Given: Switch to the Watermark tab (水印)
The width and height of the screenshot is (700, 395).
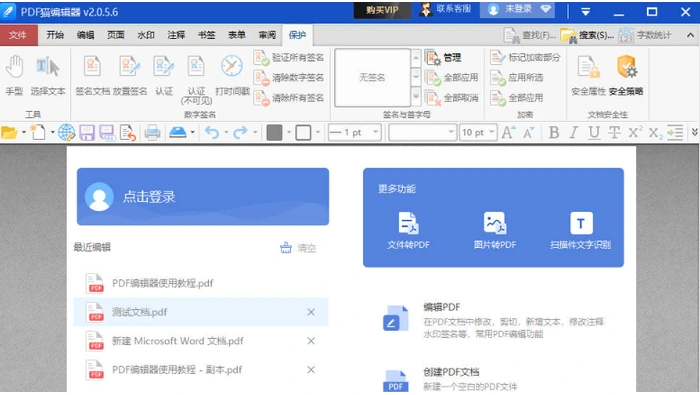Looking at the screenshot, I should point(146,35).
